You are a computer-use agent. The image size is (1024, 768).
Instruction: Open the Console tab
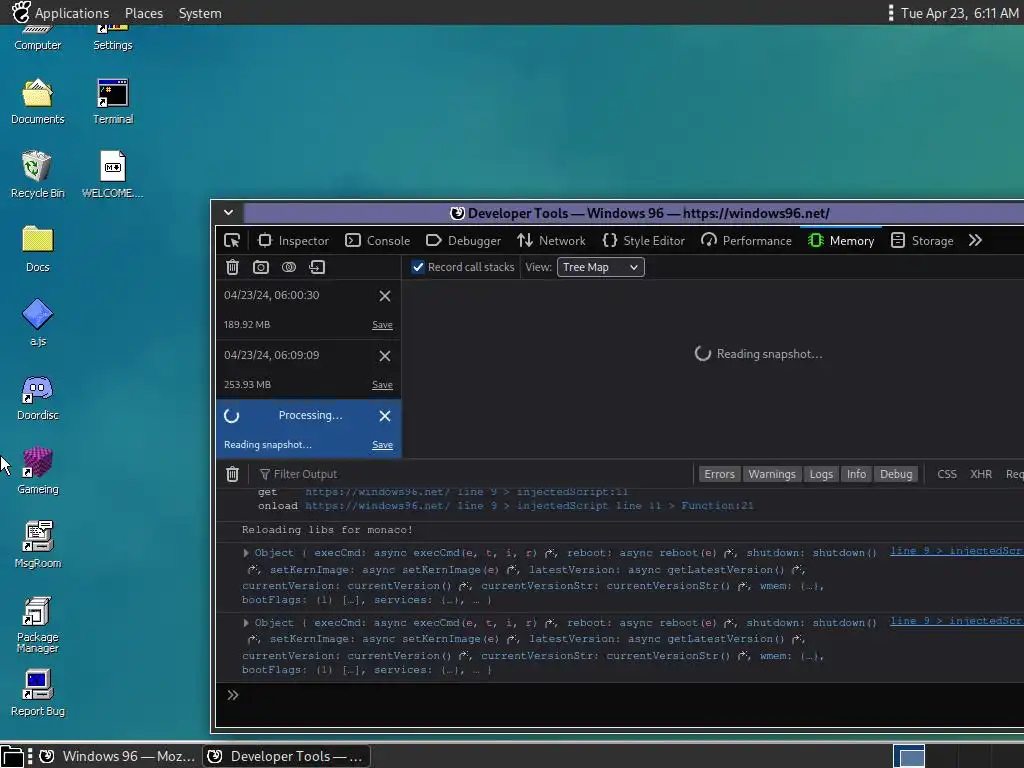pyautogui.click(x=377, y=241)
